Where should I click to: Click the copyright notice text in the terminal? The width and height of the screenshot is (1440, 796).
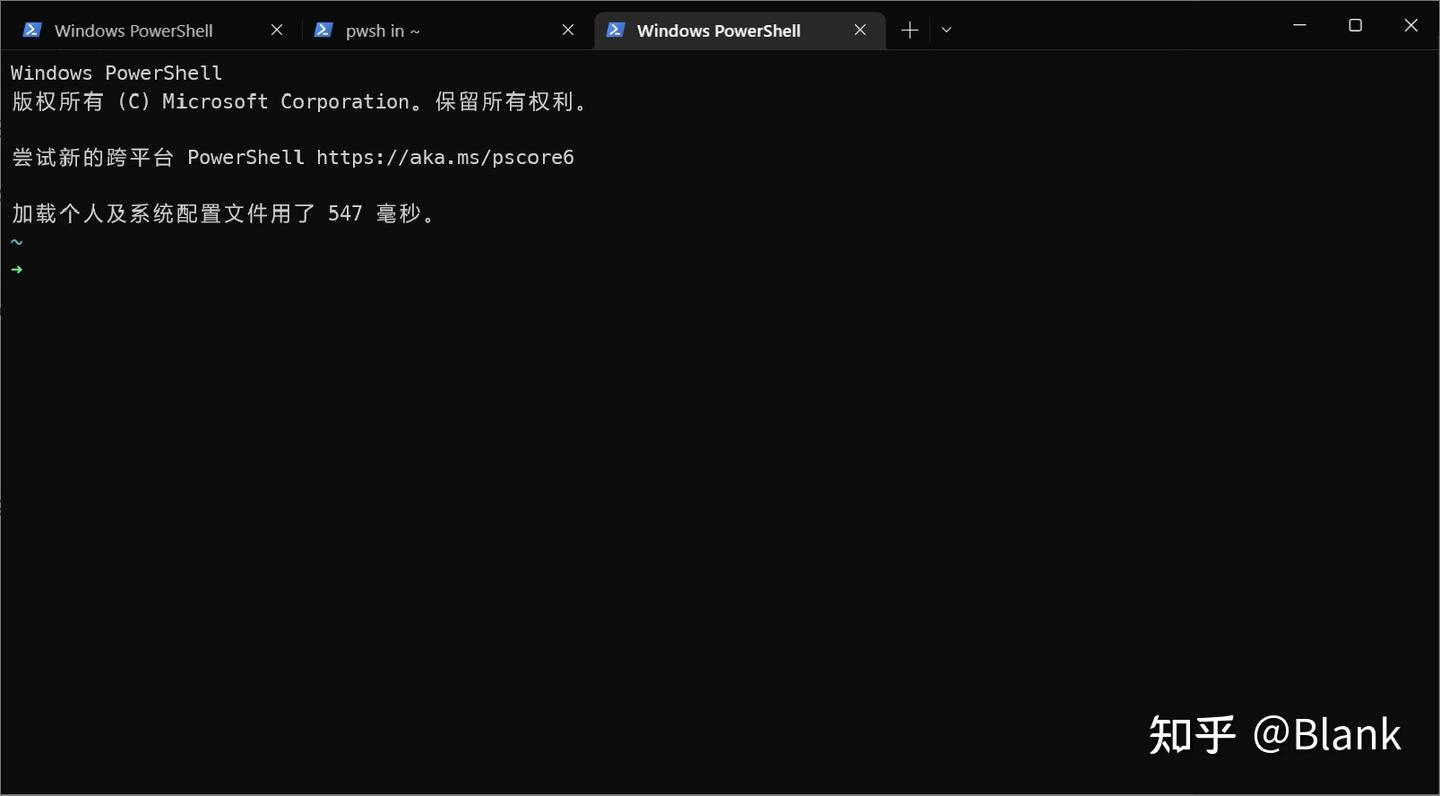point(300,101)
